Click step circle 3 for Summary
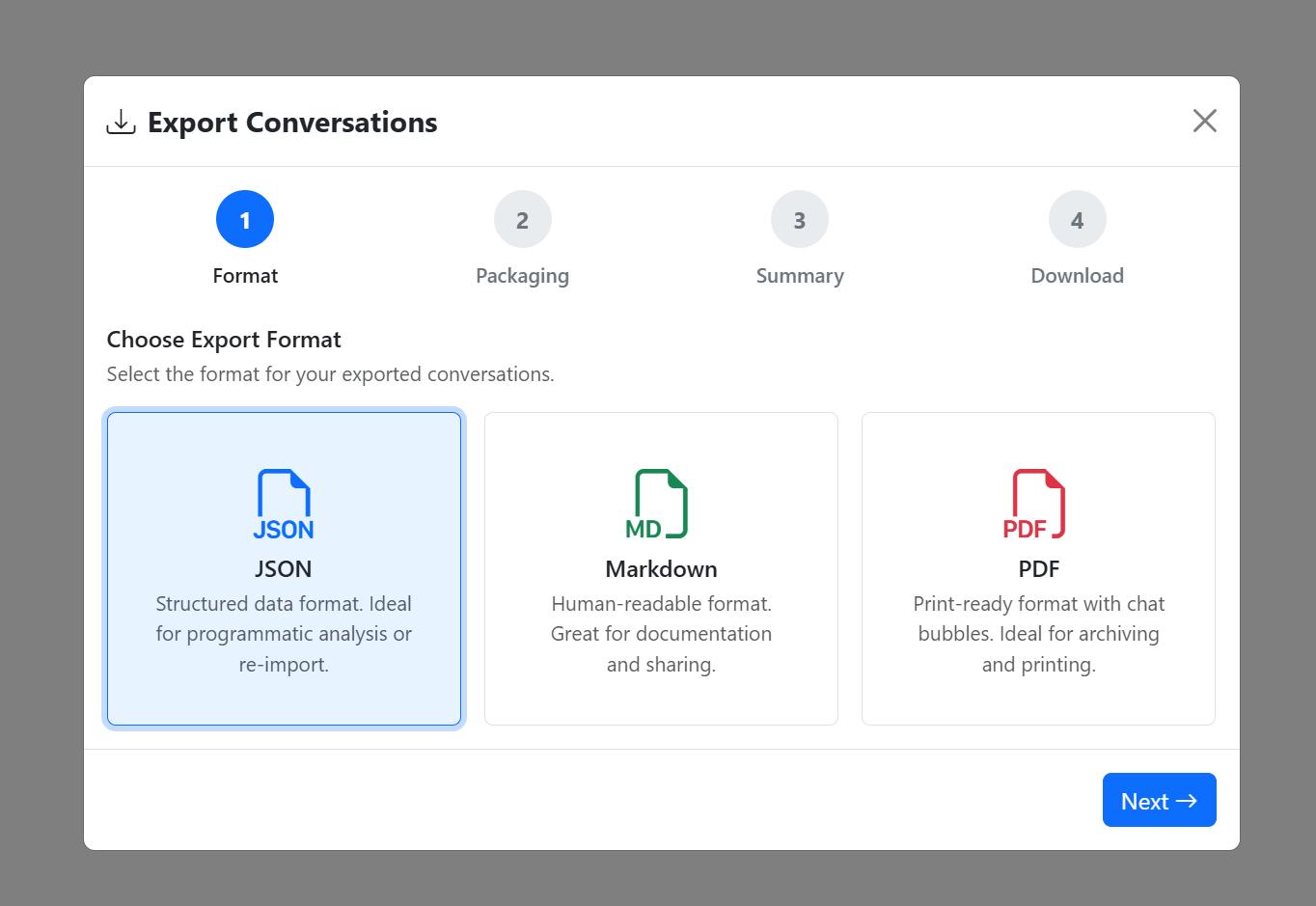 [800, 219]
